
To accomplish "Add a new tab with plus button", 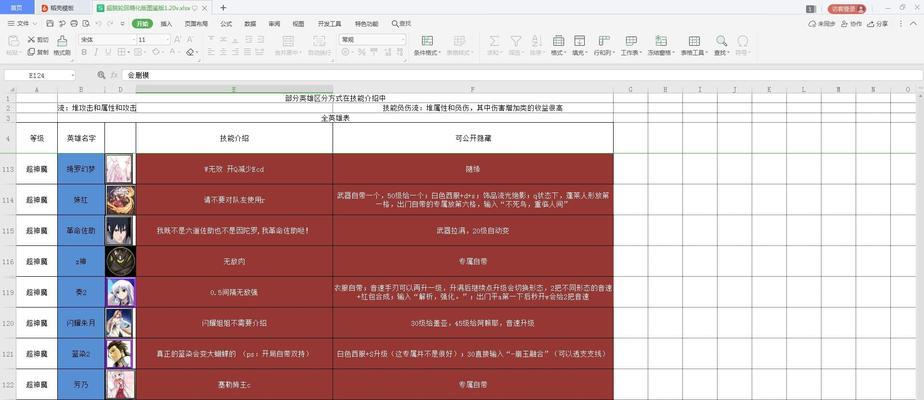I will click(x=223, y=8).
